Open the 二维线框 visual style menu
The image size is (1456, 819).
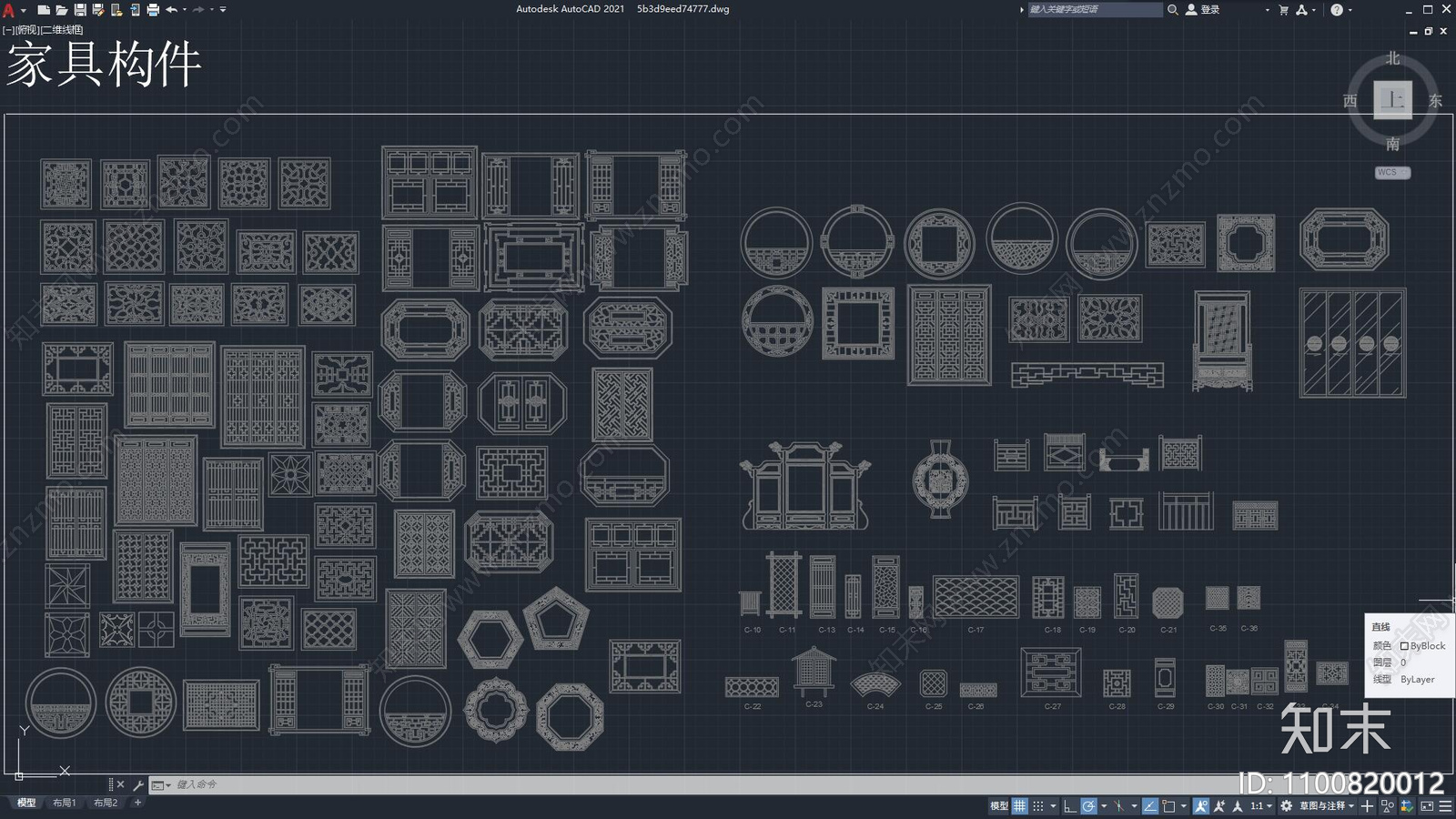coord(62,30)
